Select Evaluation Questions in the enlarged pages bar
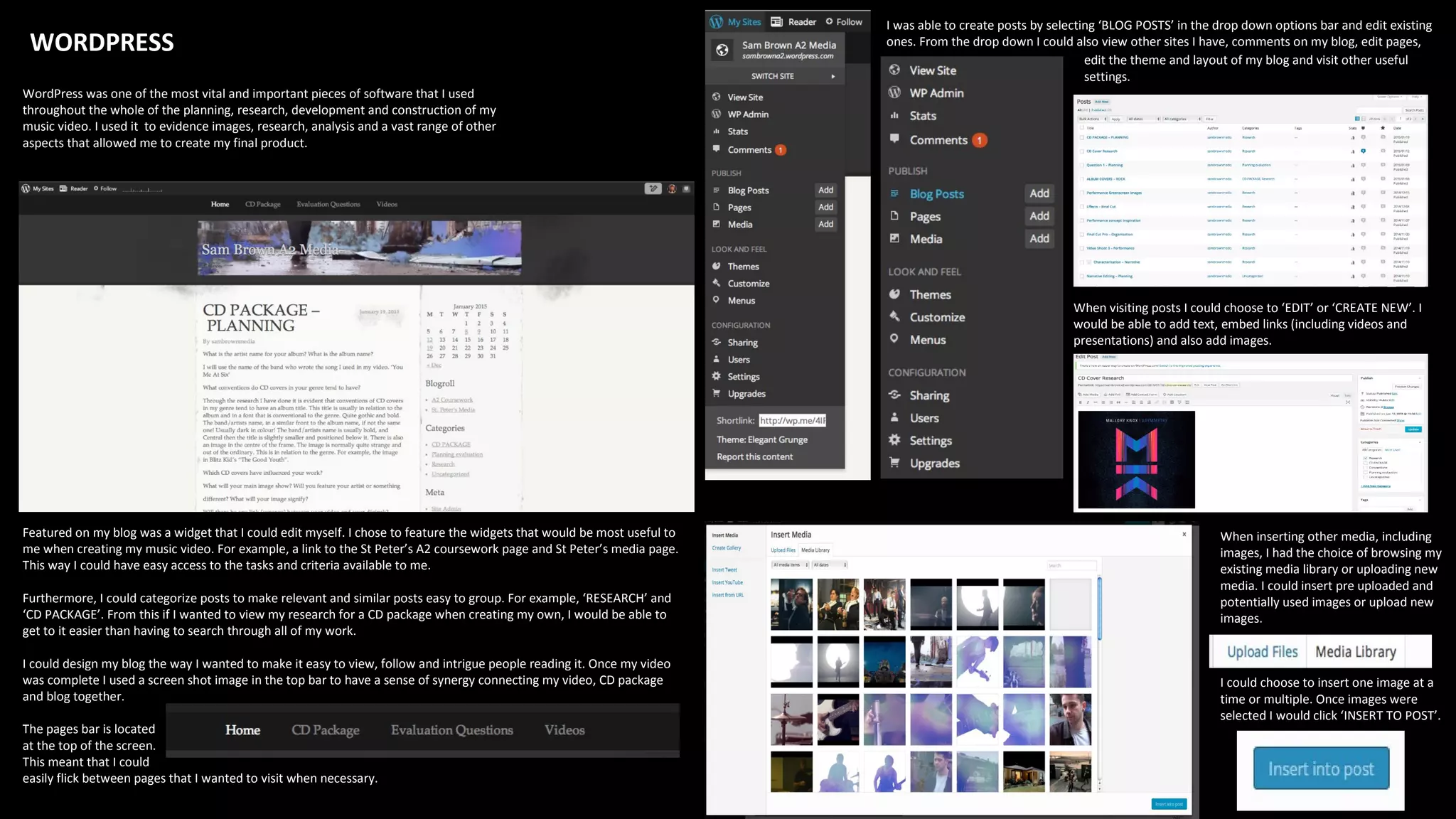1456x819 pixels. (451, 730)
